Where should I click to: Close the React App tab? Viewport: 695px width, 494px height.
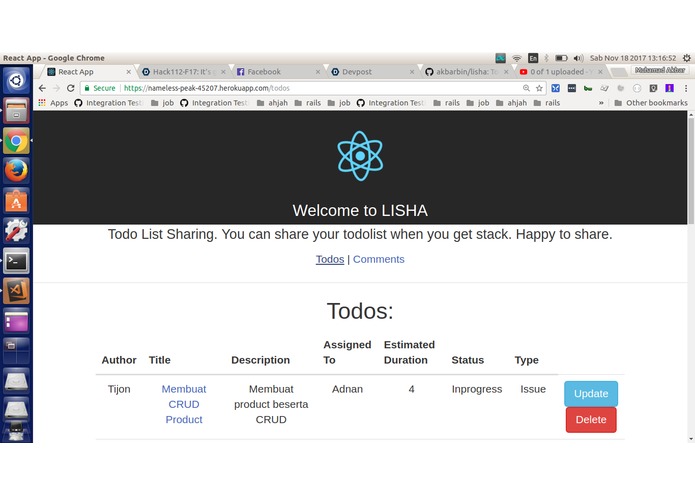[x=129, y=72]
